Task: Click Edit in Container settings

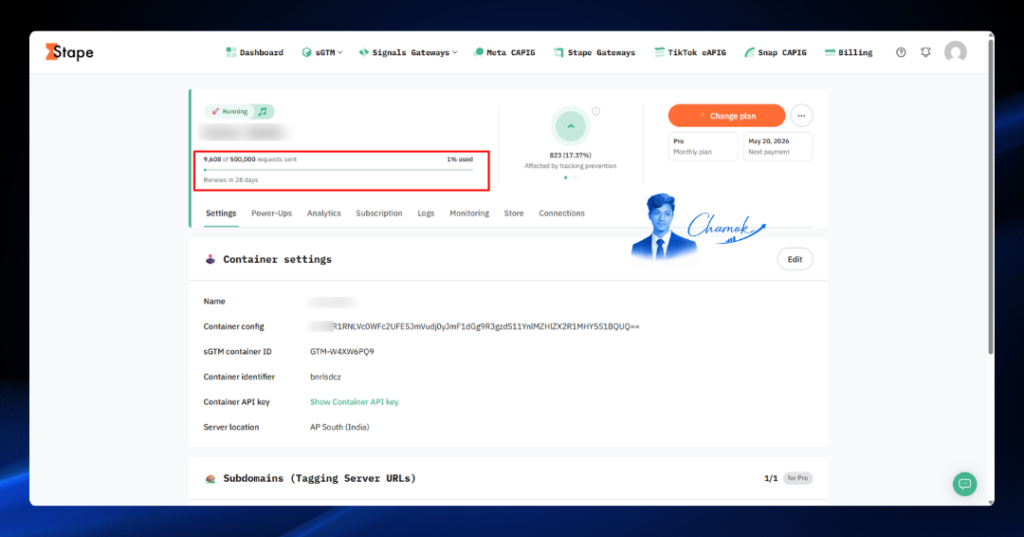Action: point(795,259)
